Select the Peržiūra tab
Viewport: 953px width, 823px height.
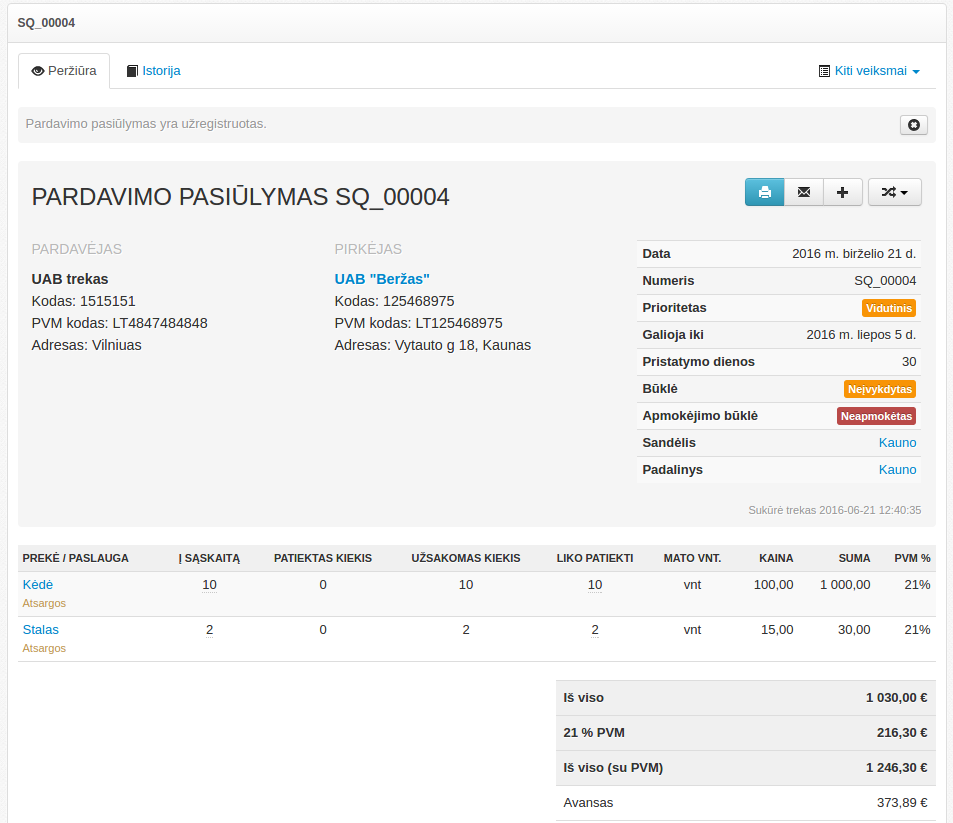pos(64,71)
